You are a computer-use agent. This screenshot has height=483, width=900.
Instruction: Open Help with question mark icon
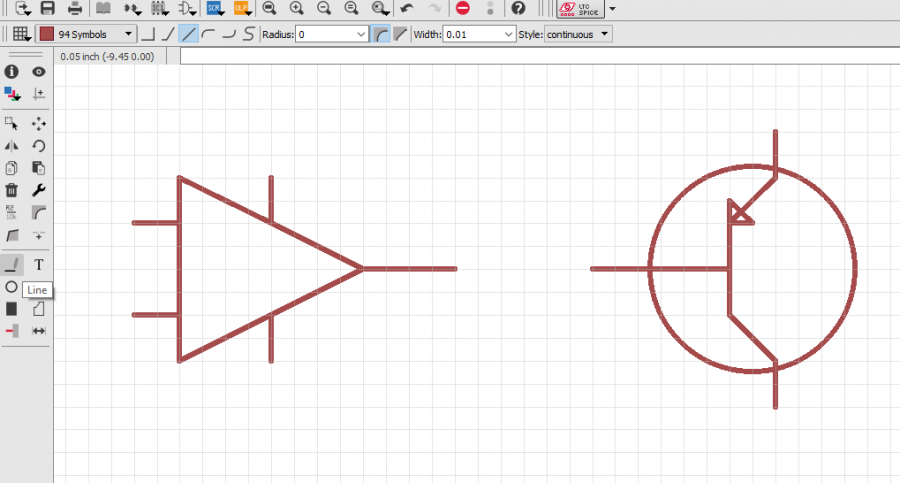[518, 8]
